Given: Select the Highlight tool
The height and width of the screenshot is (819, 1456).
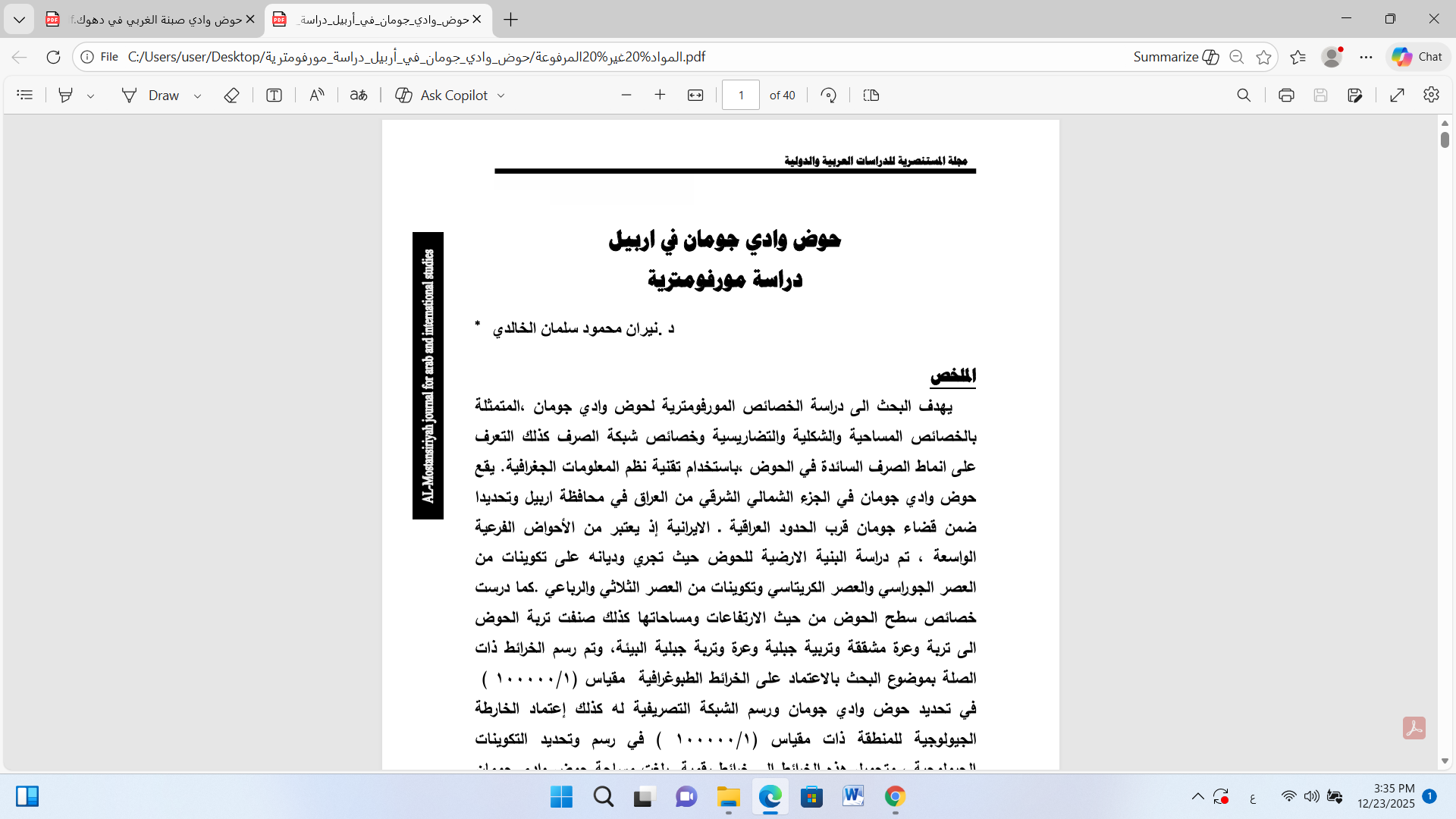Looking at the screenshot, I should (66, 95).
